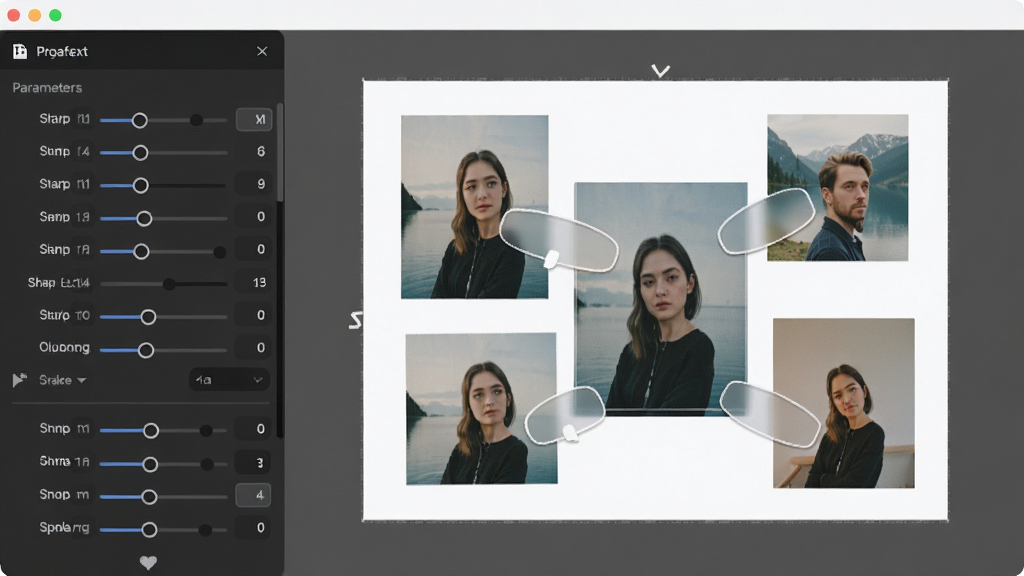Click the slider handle in the row valued 6

tap(140, 153)
